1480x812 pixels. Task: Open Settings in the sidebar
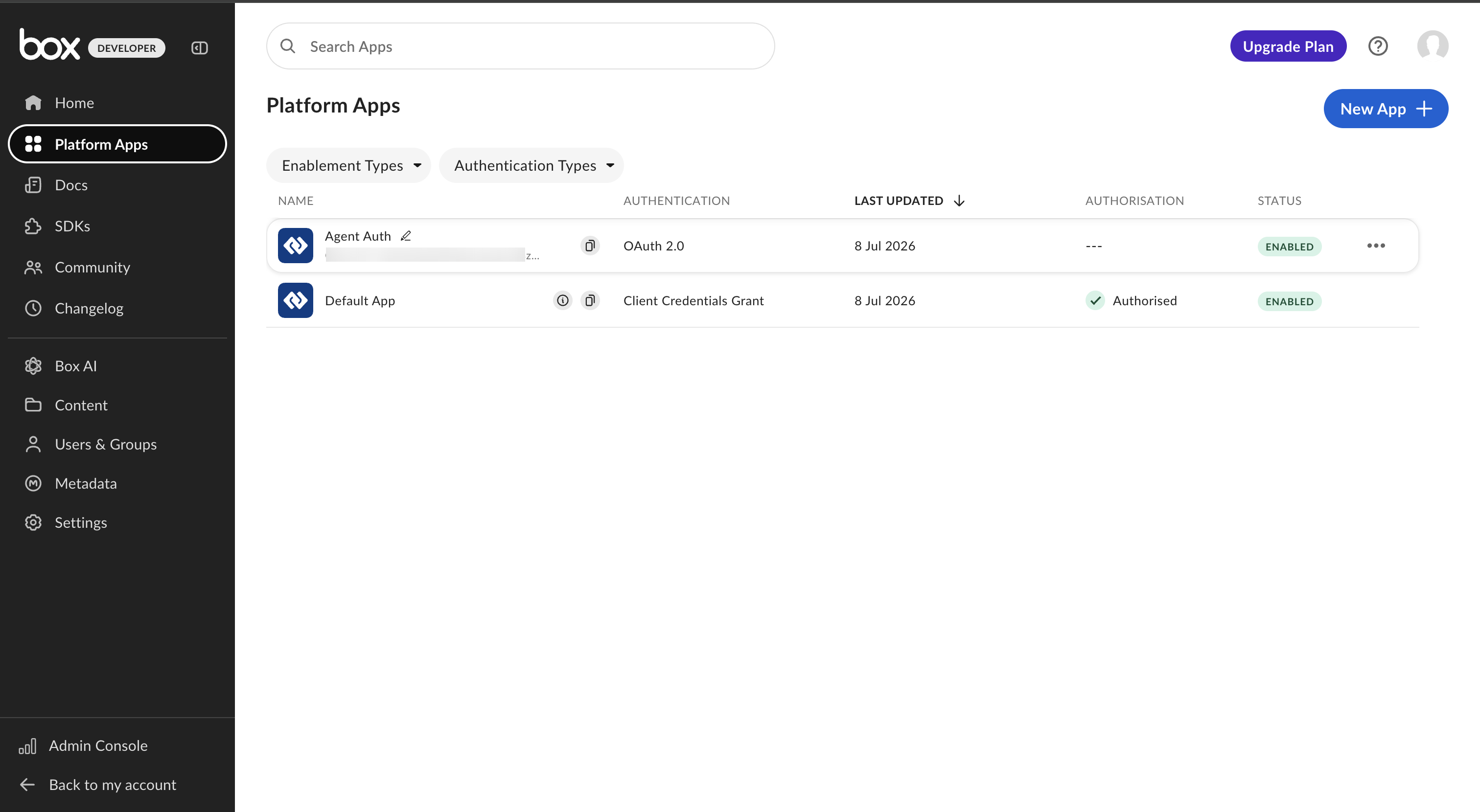[117, 522]
